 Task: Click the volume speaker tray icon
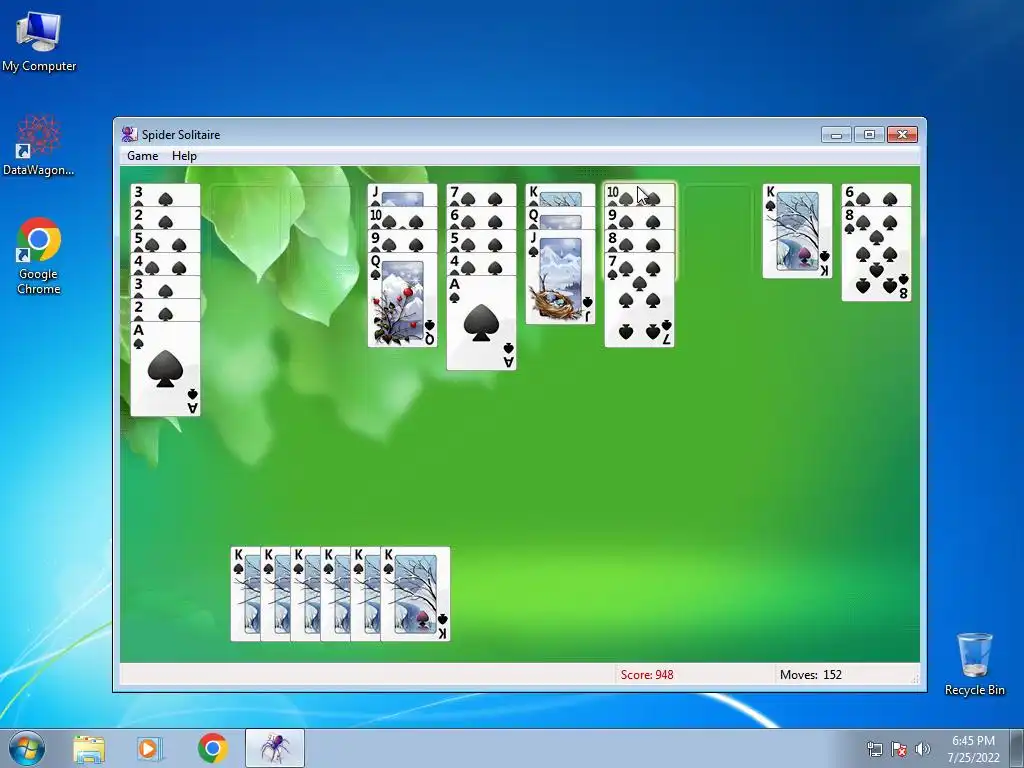[923, 749]
